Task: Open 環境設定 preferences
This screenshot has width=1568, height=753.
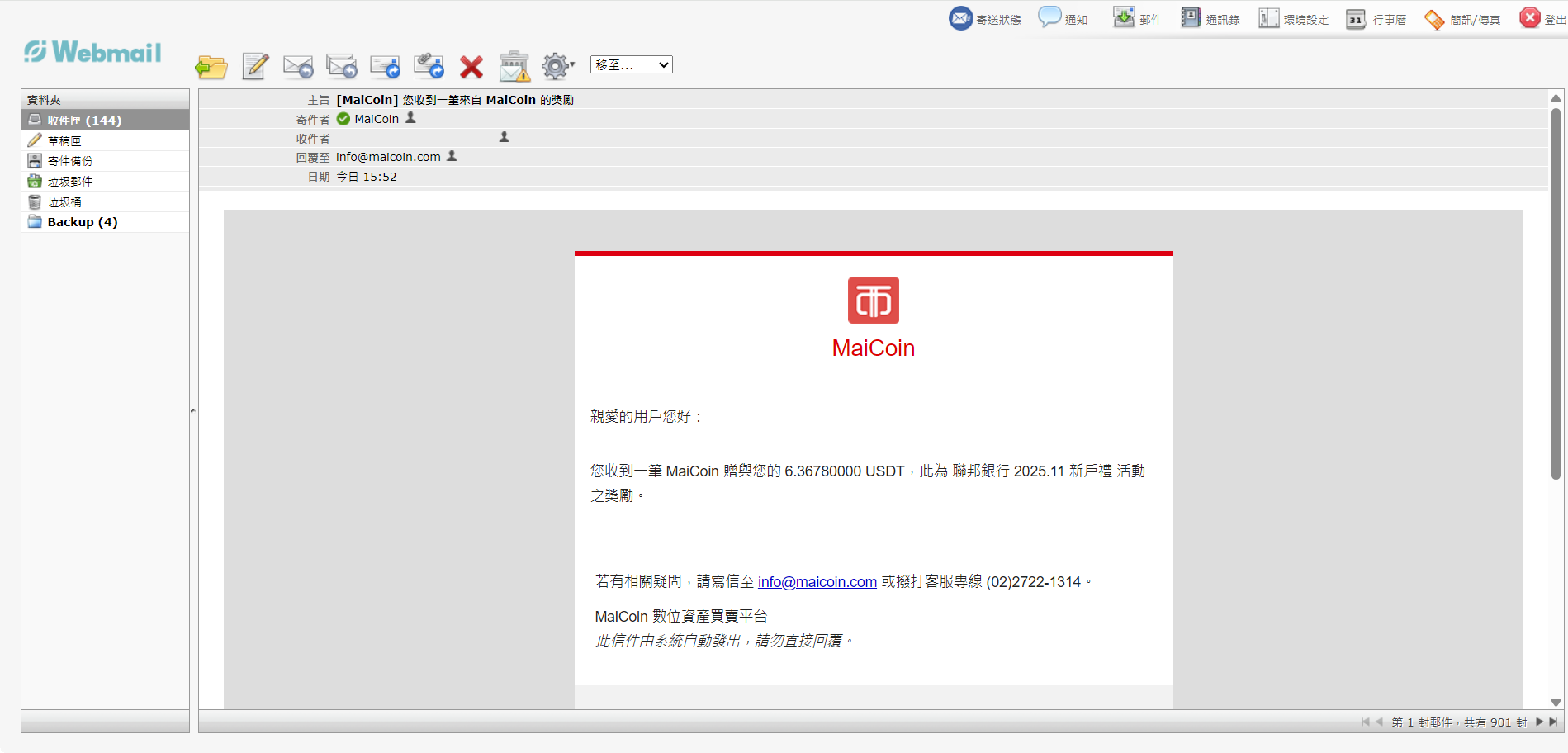Action: [1293, 18]
